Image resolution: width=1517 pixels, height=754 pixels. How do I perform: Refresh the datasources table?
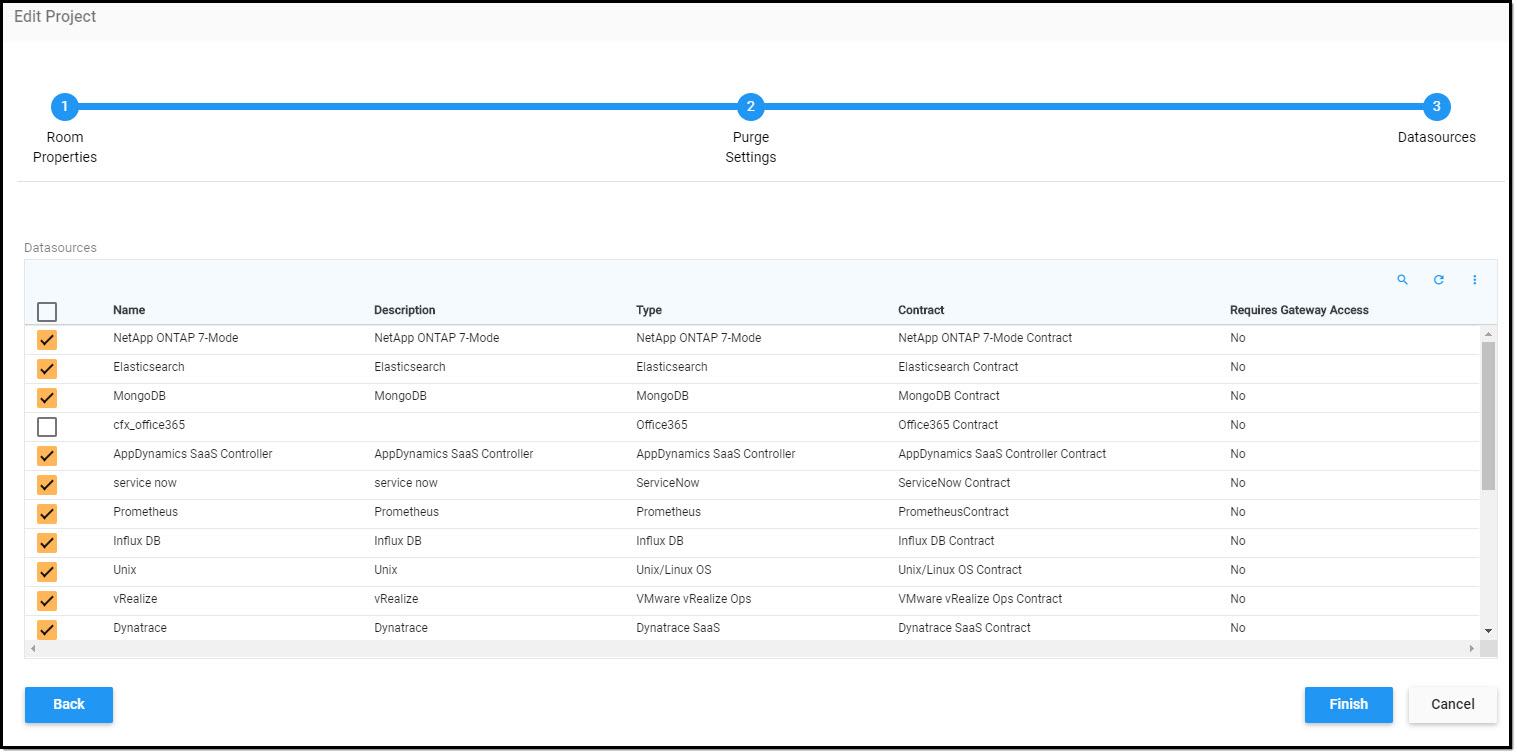(x=1438, y=280)
